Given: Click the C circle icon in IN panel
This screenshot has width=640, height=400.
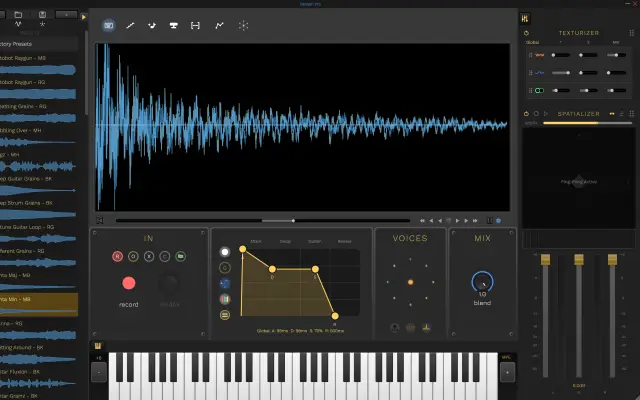Looking at the screenshot, I should click(164, 256).
